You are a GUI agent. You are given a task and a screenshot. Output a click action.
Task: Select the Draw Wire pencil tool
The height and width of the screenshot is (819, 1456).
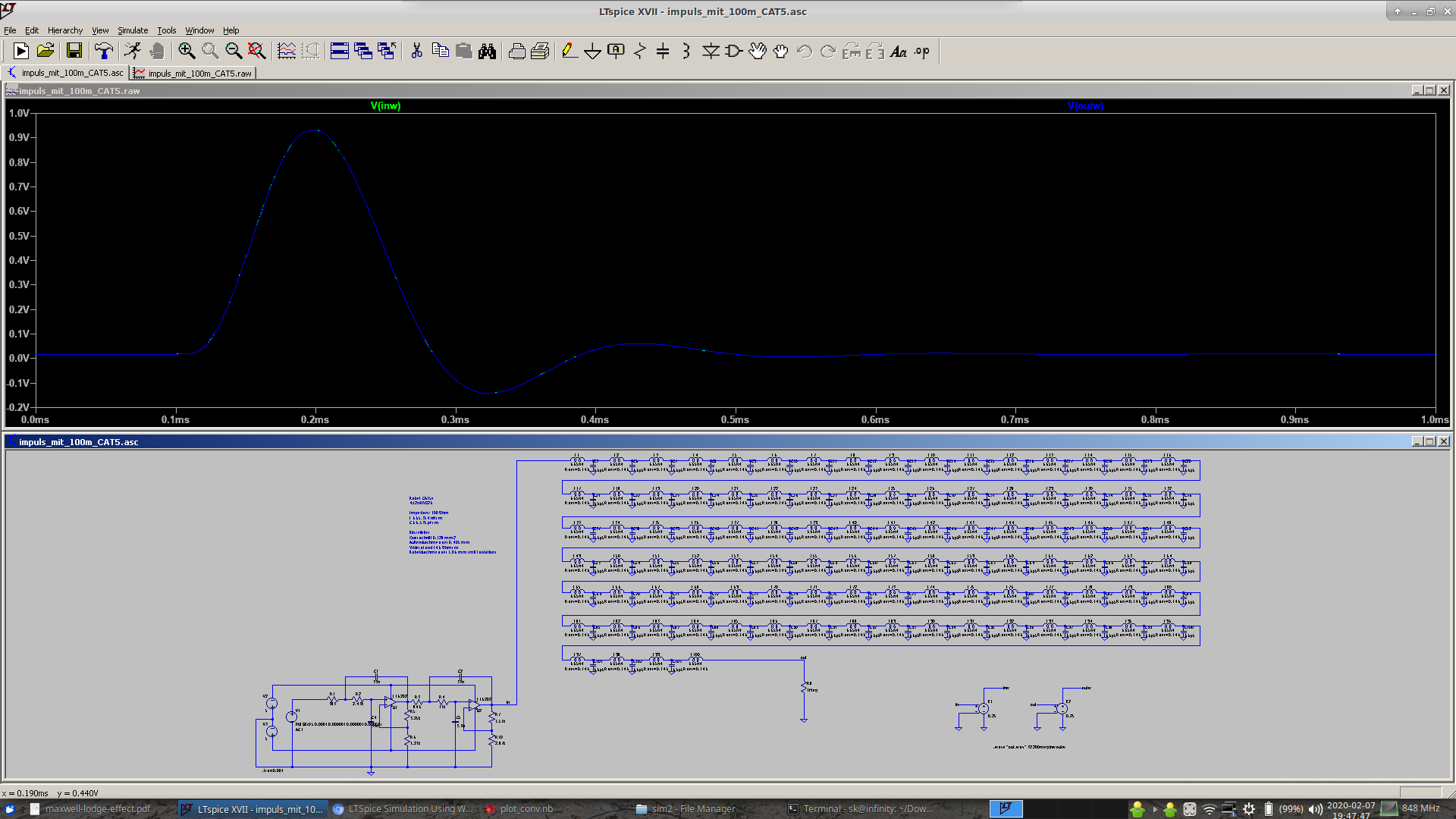pos(570,51)
